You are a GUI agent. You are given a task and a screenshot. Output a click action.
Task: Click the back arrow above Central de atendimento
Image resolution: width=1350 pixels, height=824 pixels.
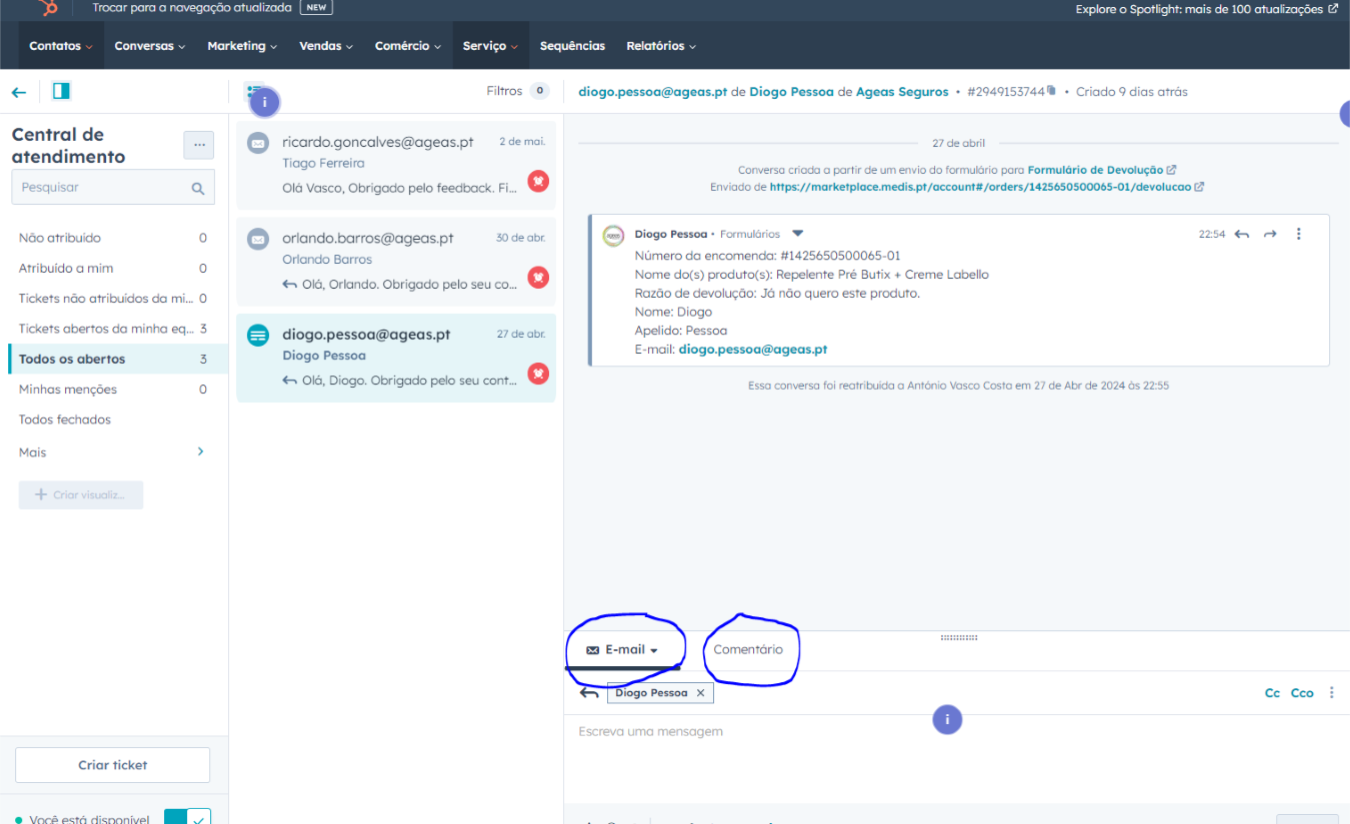click(x=19, y=92)
